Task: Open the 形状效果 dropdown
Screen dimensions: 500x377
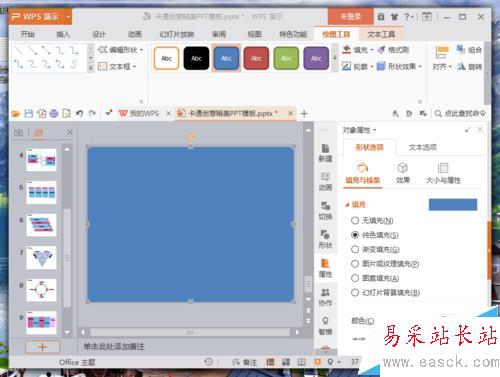Action: (399, 66)
